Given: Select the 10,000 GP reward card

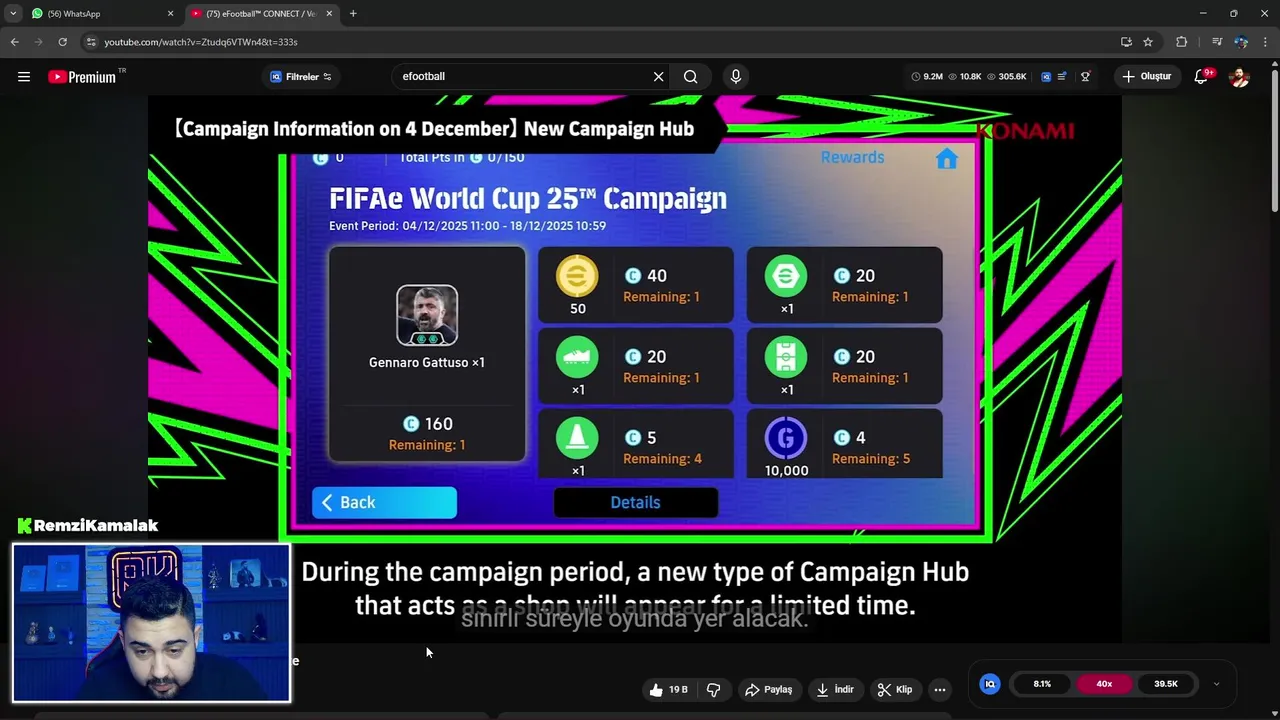Looking at the screenshot, I should (x=844, y=444).
